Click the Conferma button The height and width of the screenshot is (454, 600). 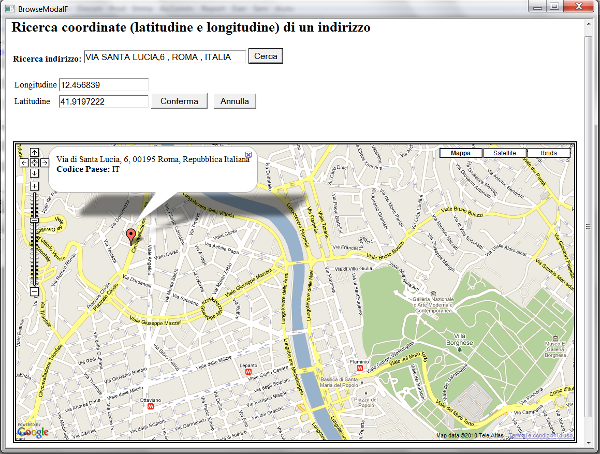[x=179, y=101]
